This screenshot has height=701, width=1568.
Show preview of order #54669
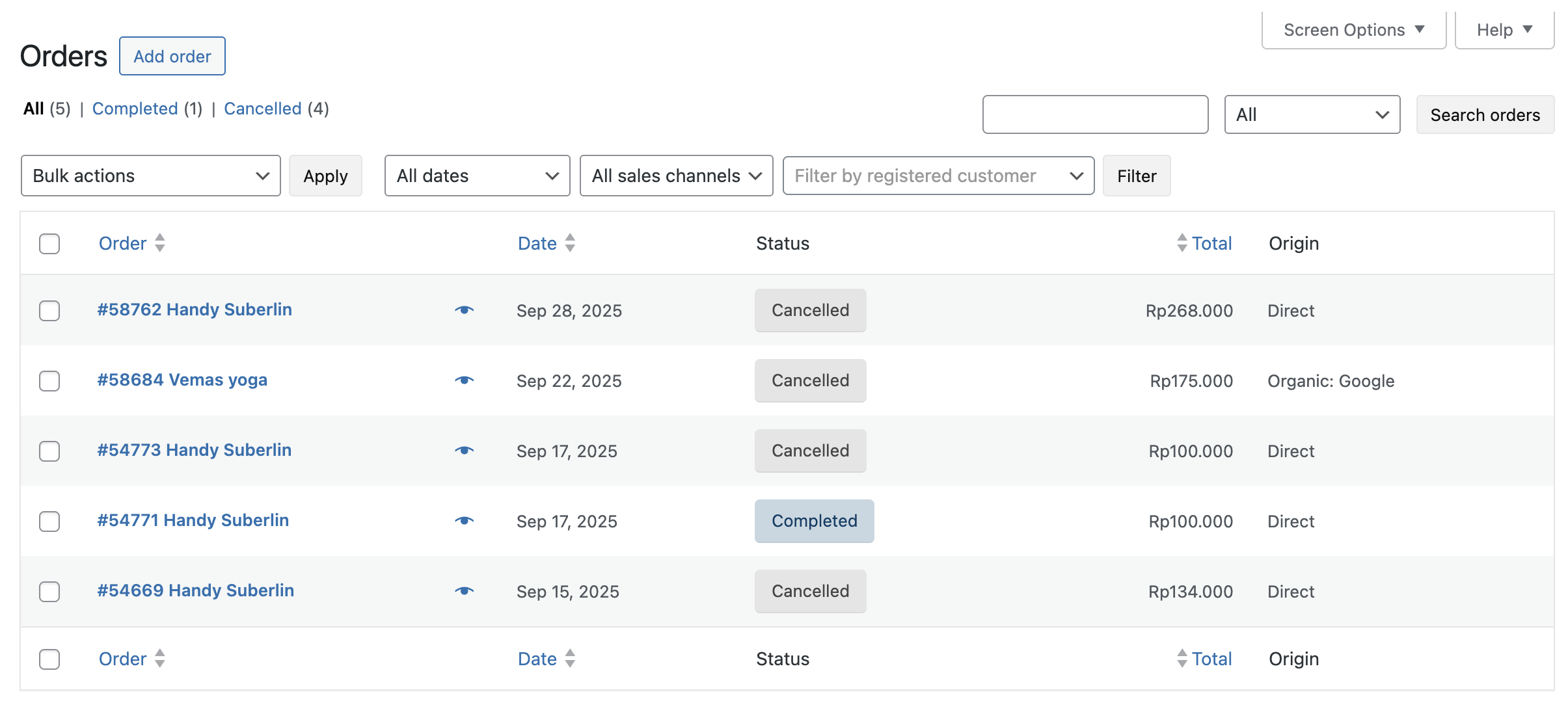coord(464,591)
